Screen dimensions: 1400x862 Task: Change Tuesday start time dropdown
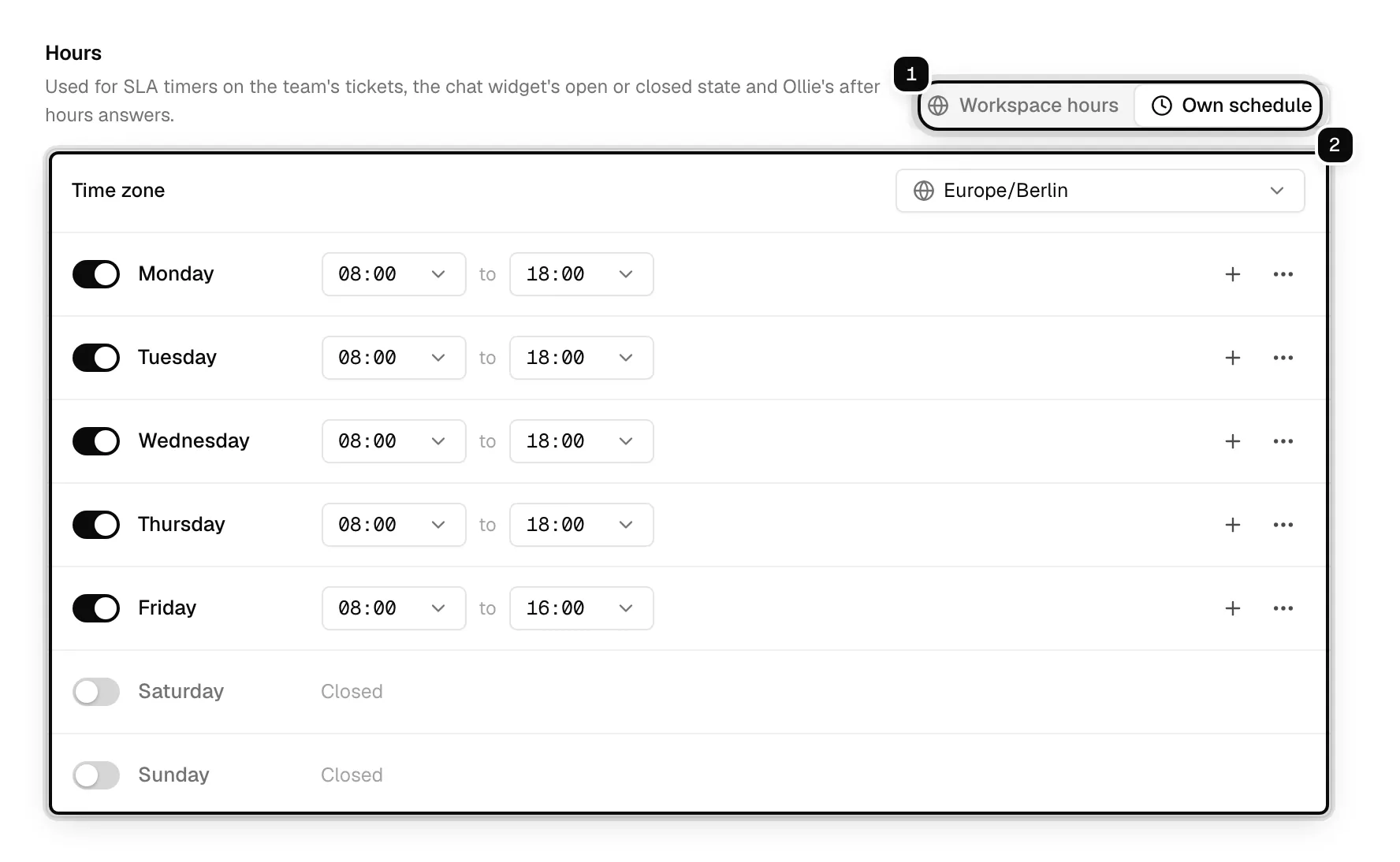click(x=394, y=358)
